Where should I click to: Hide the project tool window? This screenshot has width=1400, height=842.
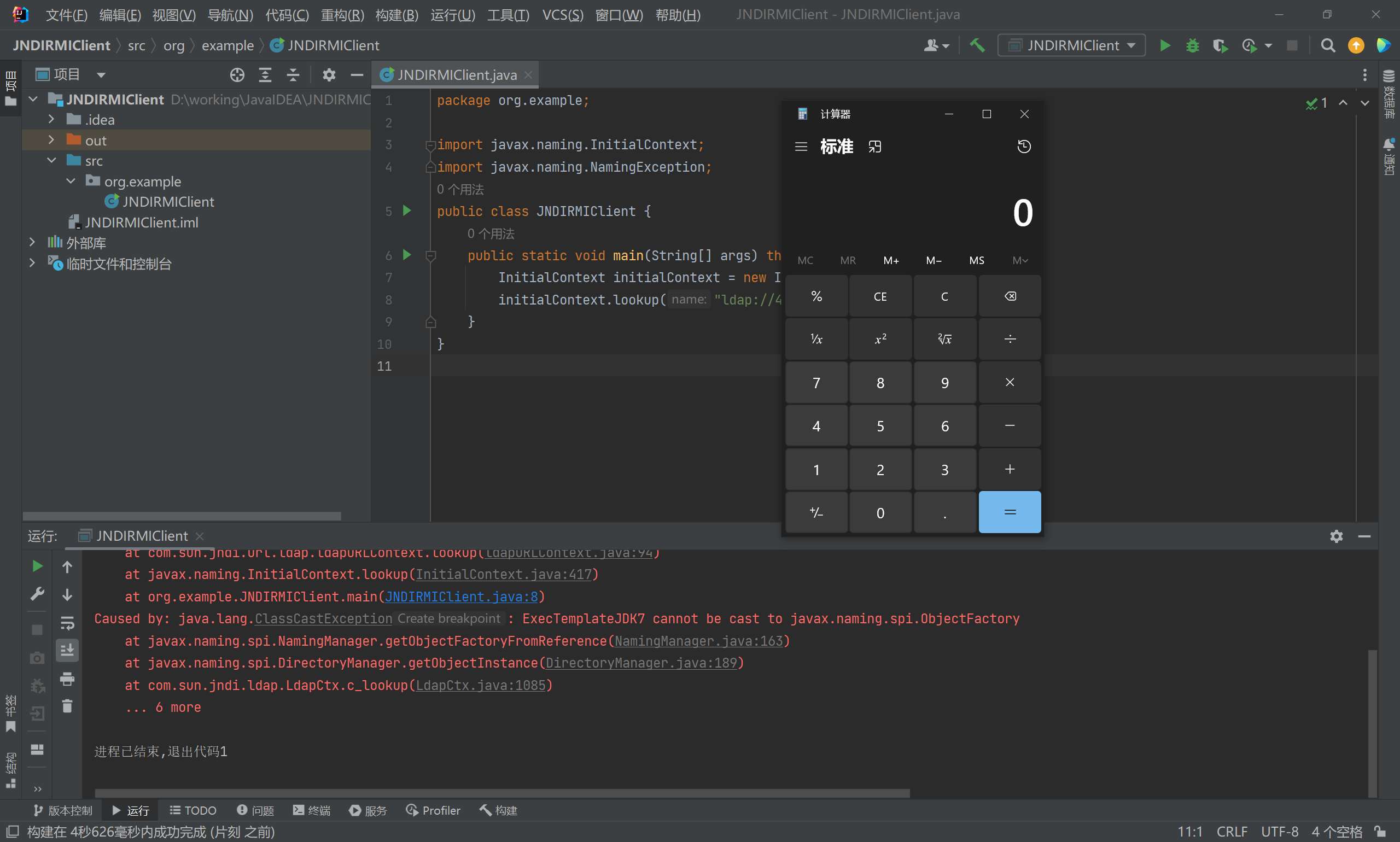click(357, 75)
